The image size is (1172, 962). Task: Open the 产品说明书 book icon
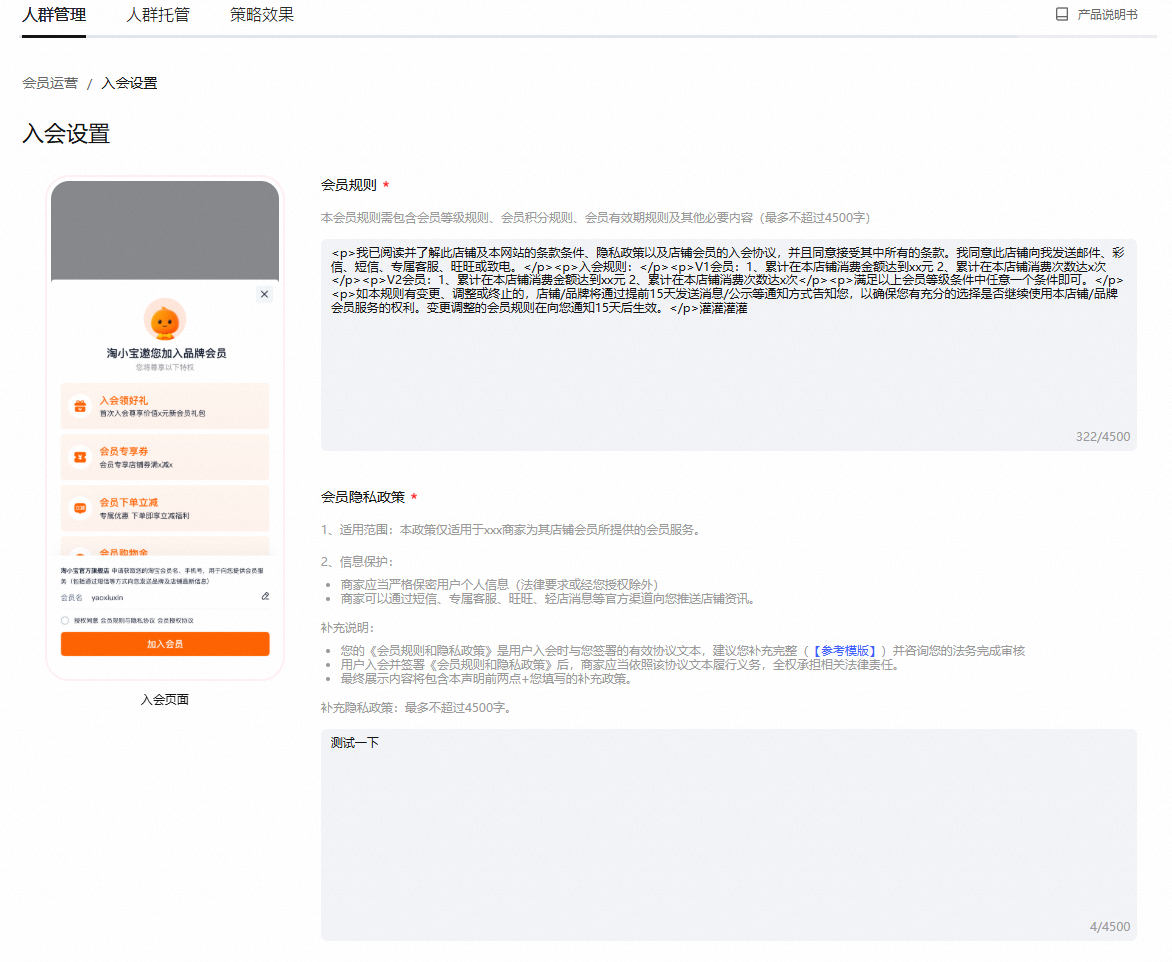1061,14
